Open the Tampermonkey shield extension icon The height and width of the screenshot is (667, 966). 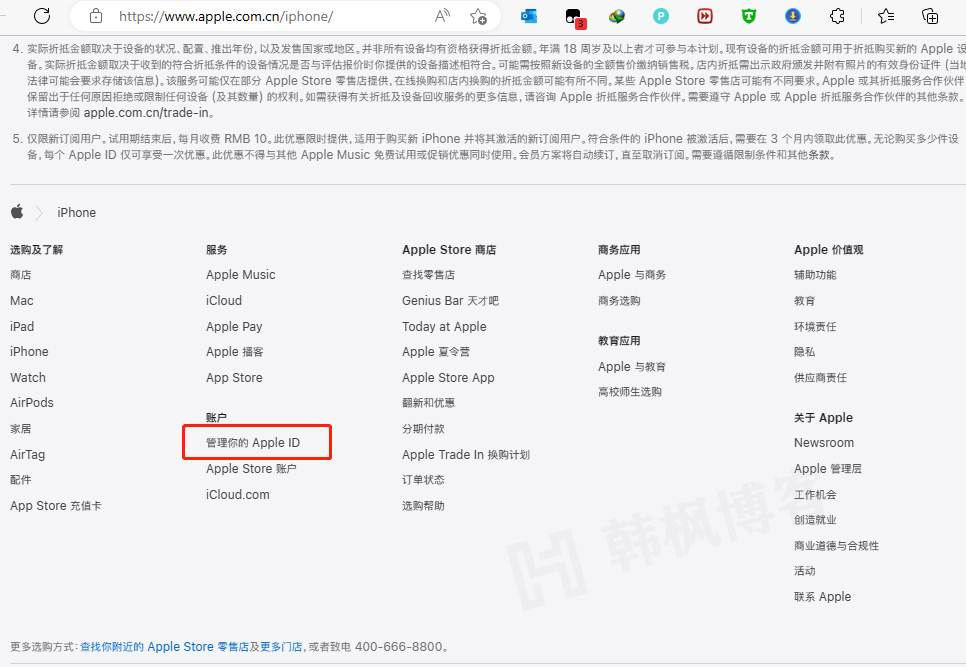[x=748, y=16]
